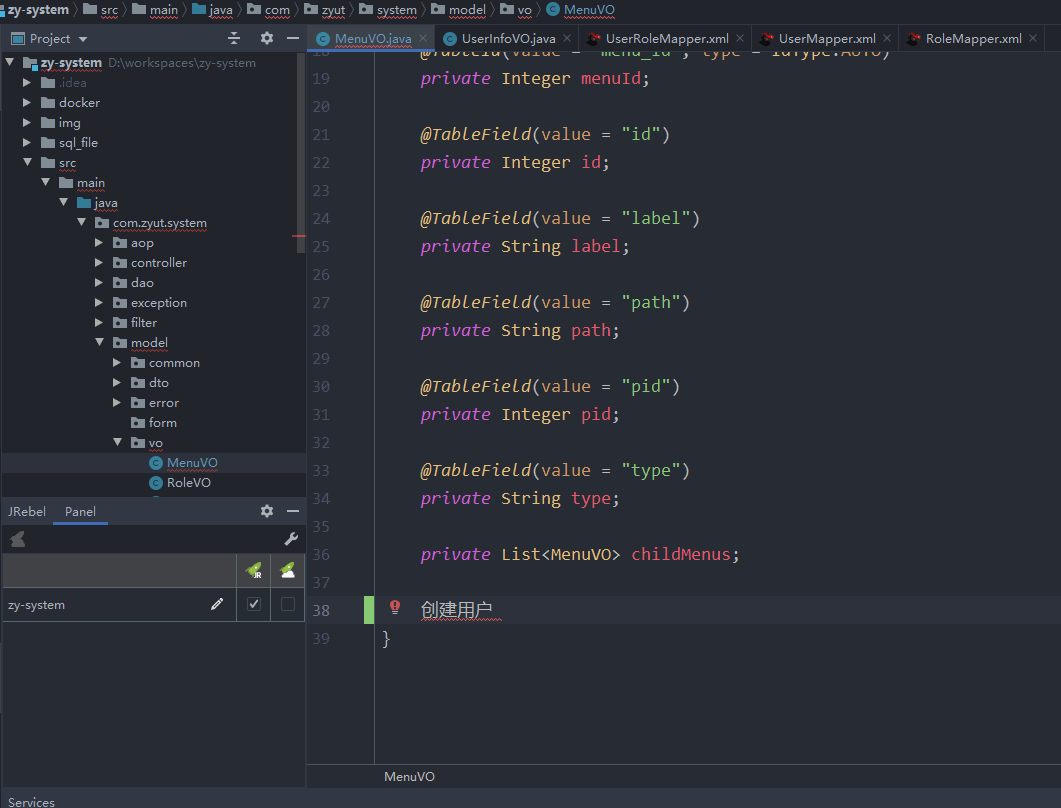
Task: Uncheck JRebel for the zy-system module
Action: (253, 604)
